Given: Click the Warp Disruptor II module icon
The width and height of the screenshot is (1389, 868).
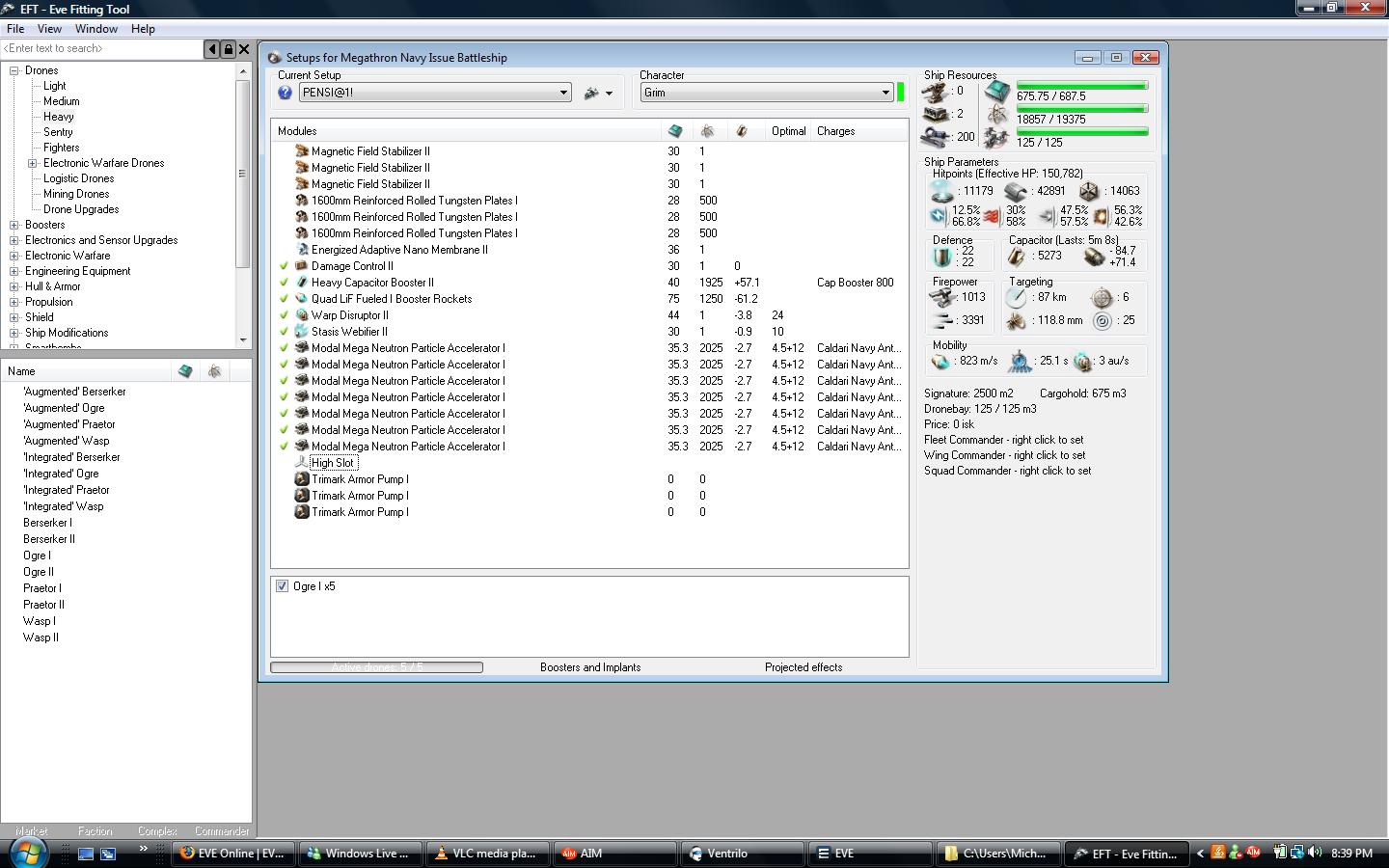Looking at the screenshot, I should click(x=301, y=315).
